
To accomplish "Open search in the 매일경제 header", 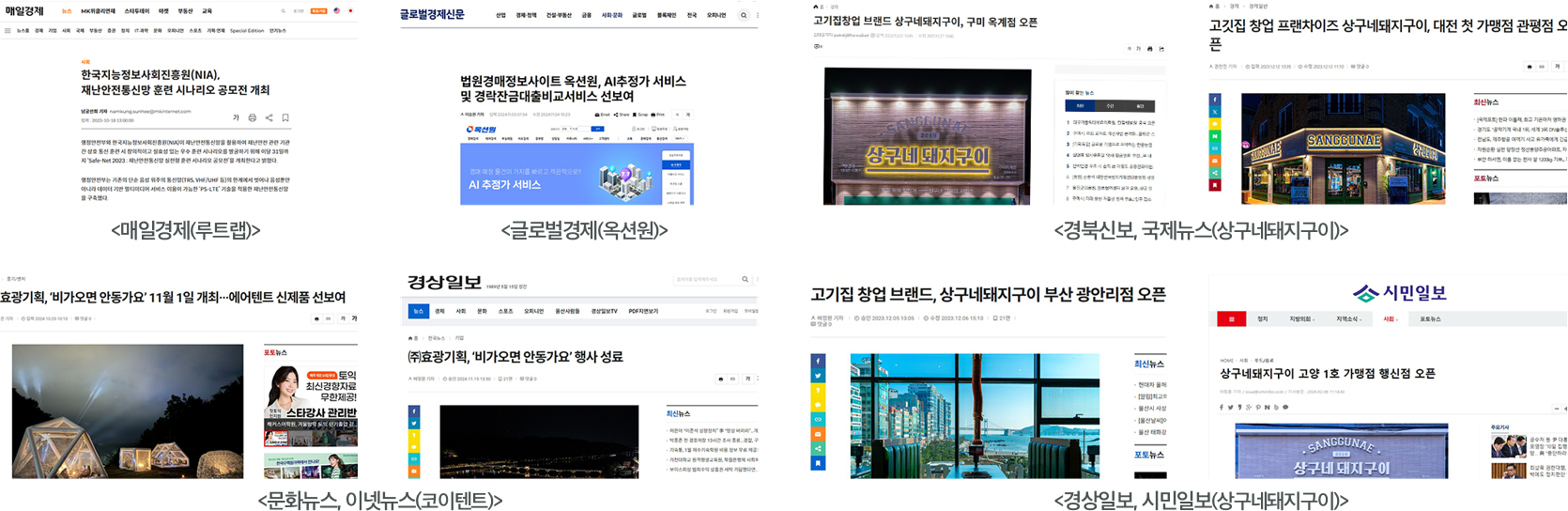I will coord(283,11).
